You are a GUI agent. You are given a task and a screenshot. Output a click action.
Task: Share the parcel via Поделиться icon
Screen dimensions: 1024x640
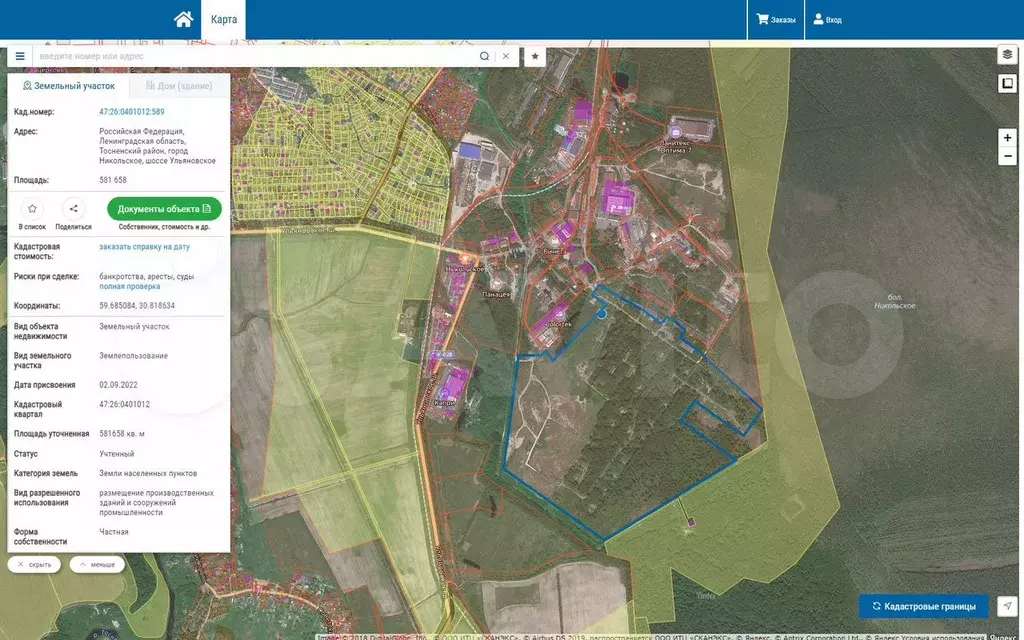tap(74, 209)
